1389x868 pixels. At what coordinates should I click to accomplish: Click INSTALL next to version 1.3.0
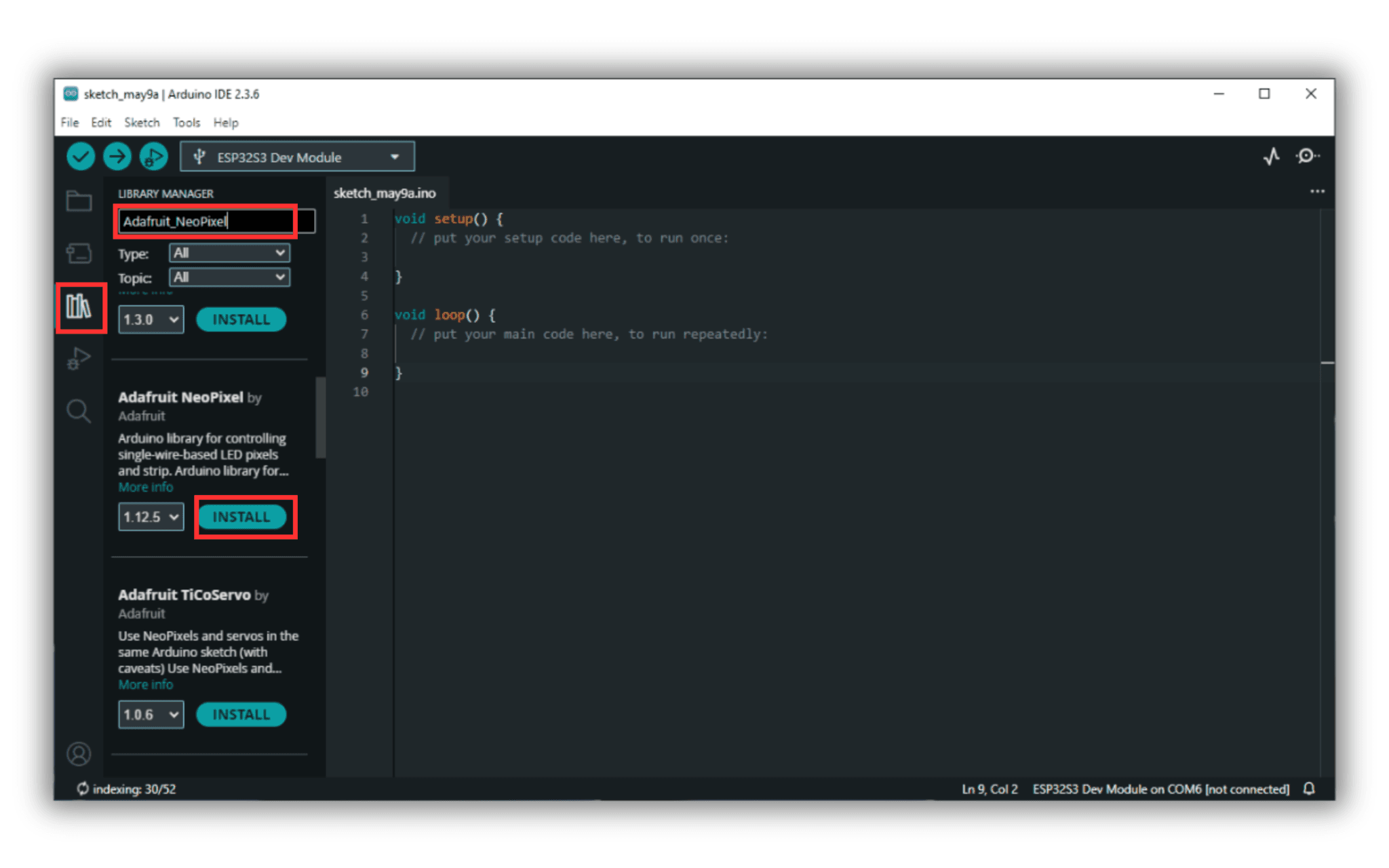tap(241, 319)
